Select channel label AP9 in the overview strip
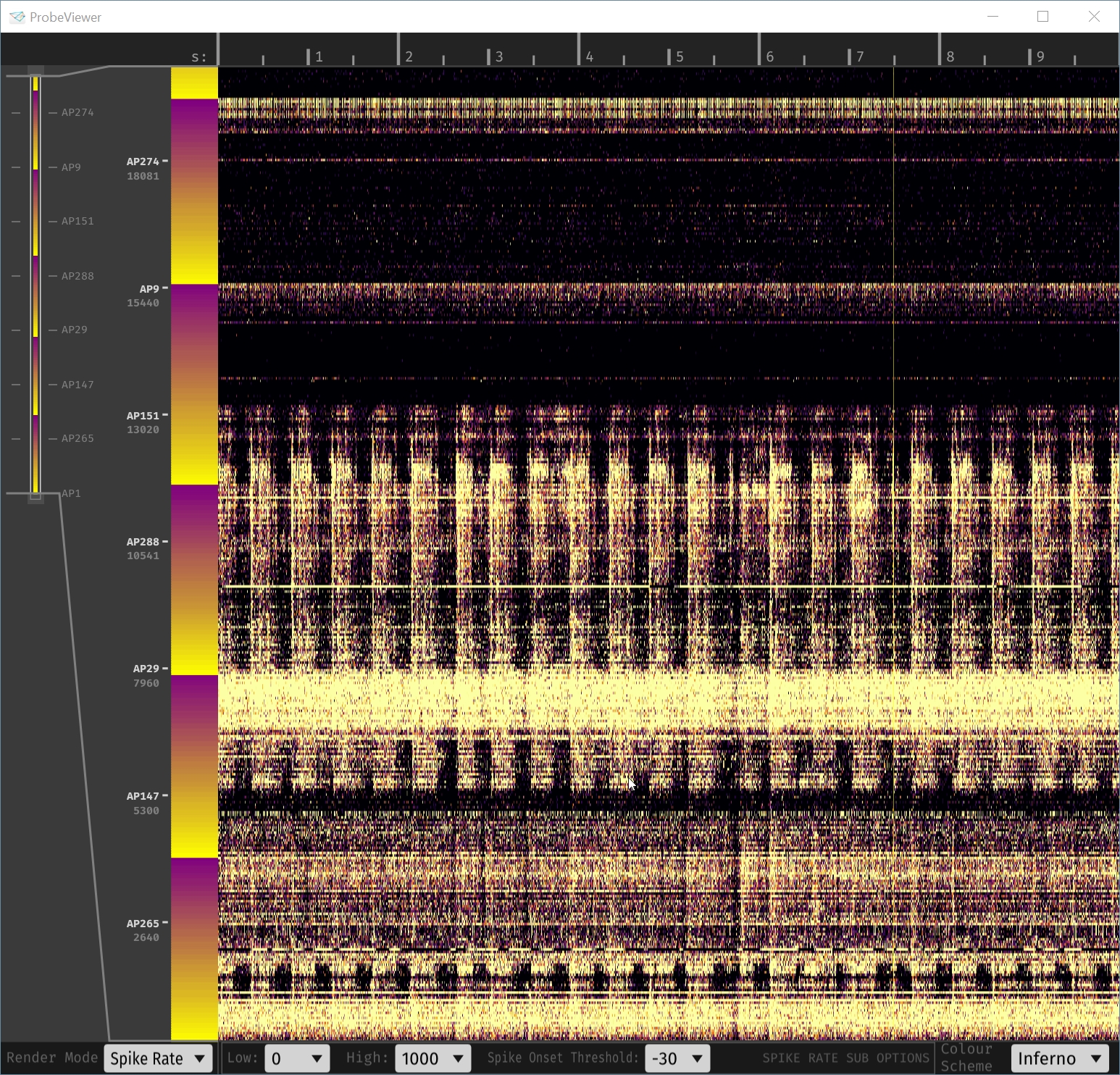1120x1075 pixels. [71, 167]
